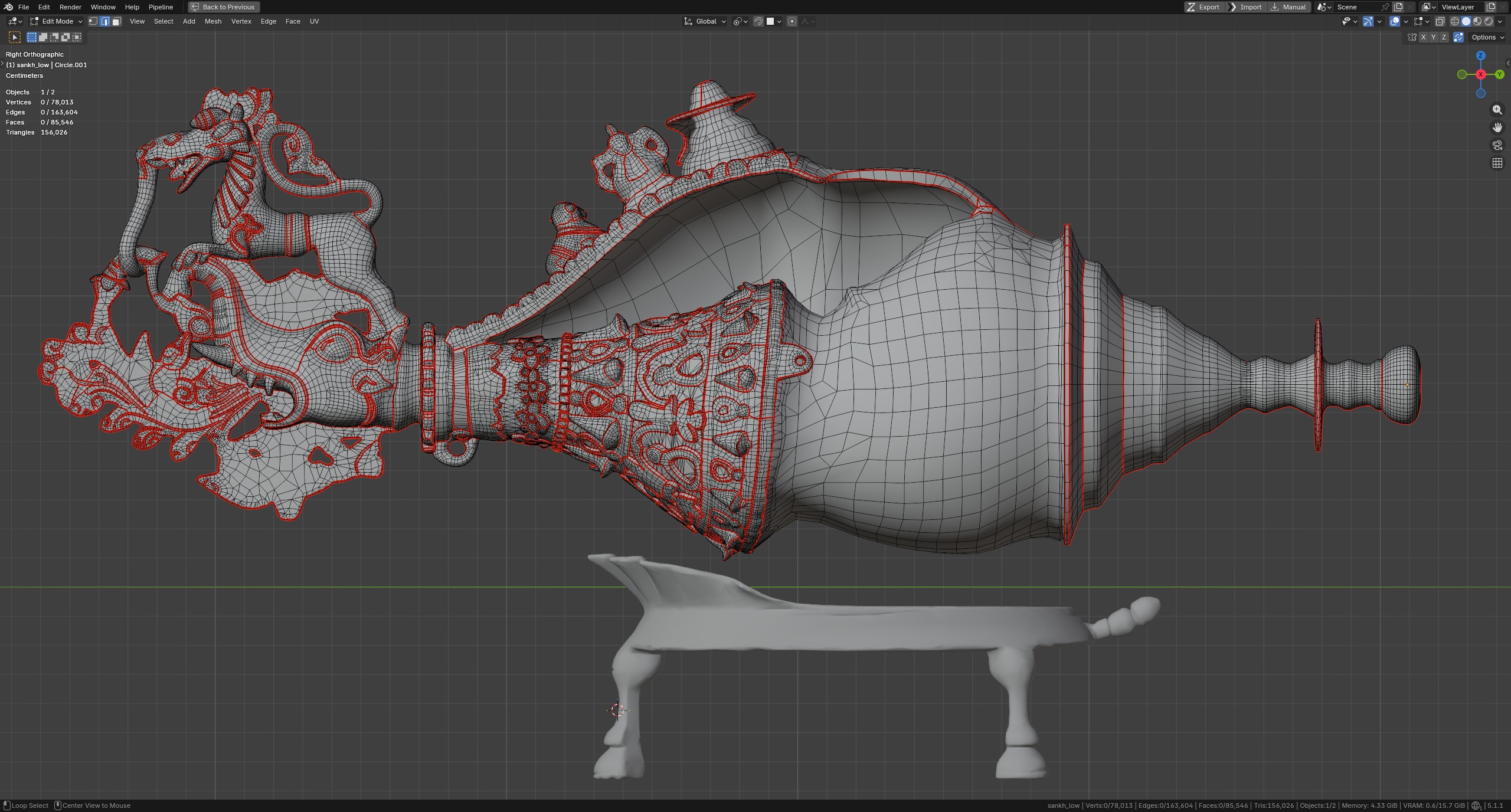The width and height of the screenshot is (1511, 812).
Task: Choose the Subtract selection mode icon
Action: pyautogui.click(x=54, y=37)
